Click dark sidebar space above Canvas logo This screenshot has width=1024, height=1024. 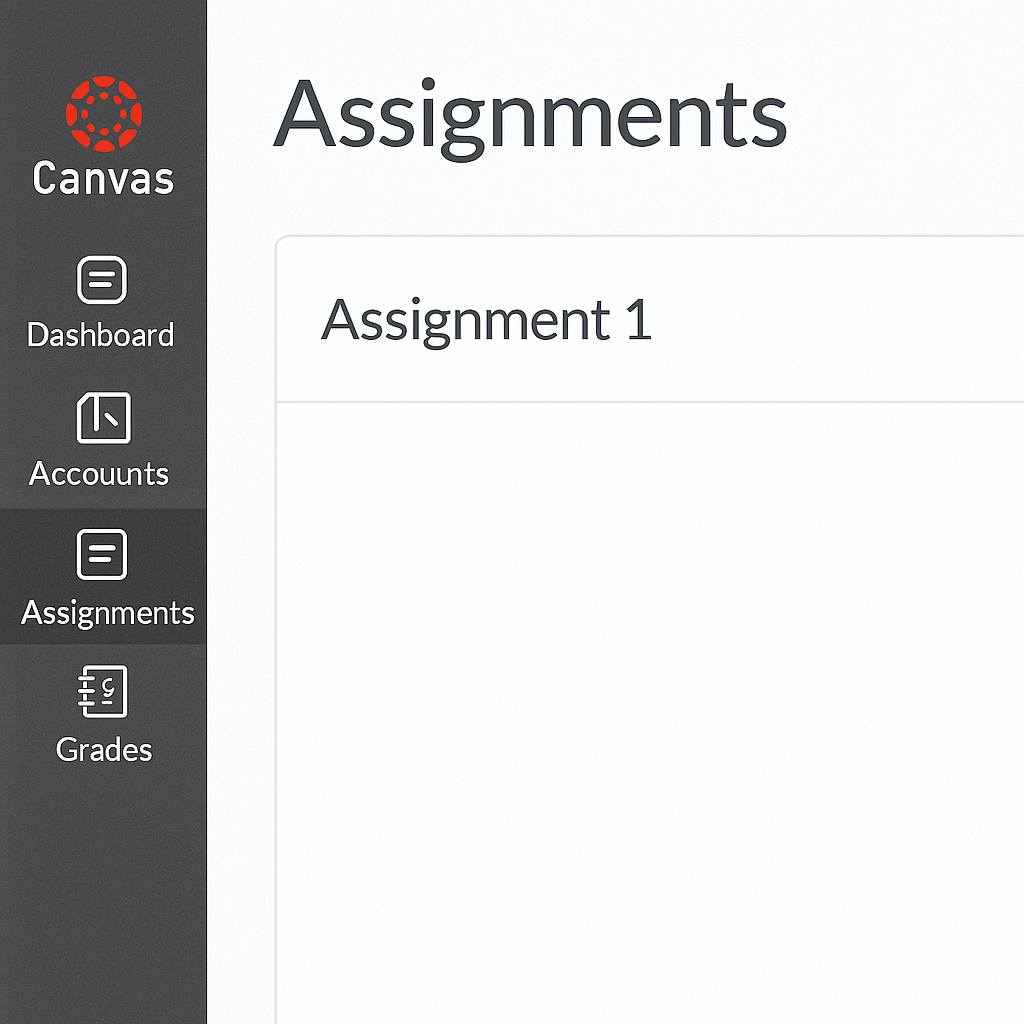(x=103, y=35)
